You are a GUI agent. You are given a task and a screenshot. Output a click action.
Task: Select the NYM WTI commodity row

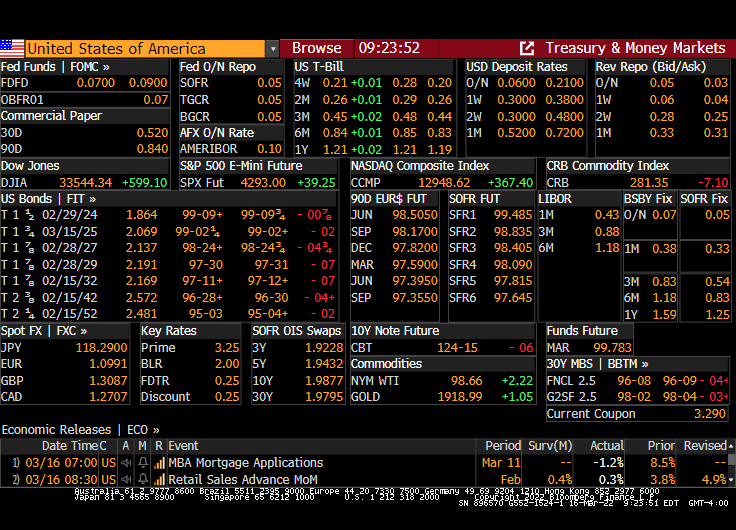[x=443, y=381]
